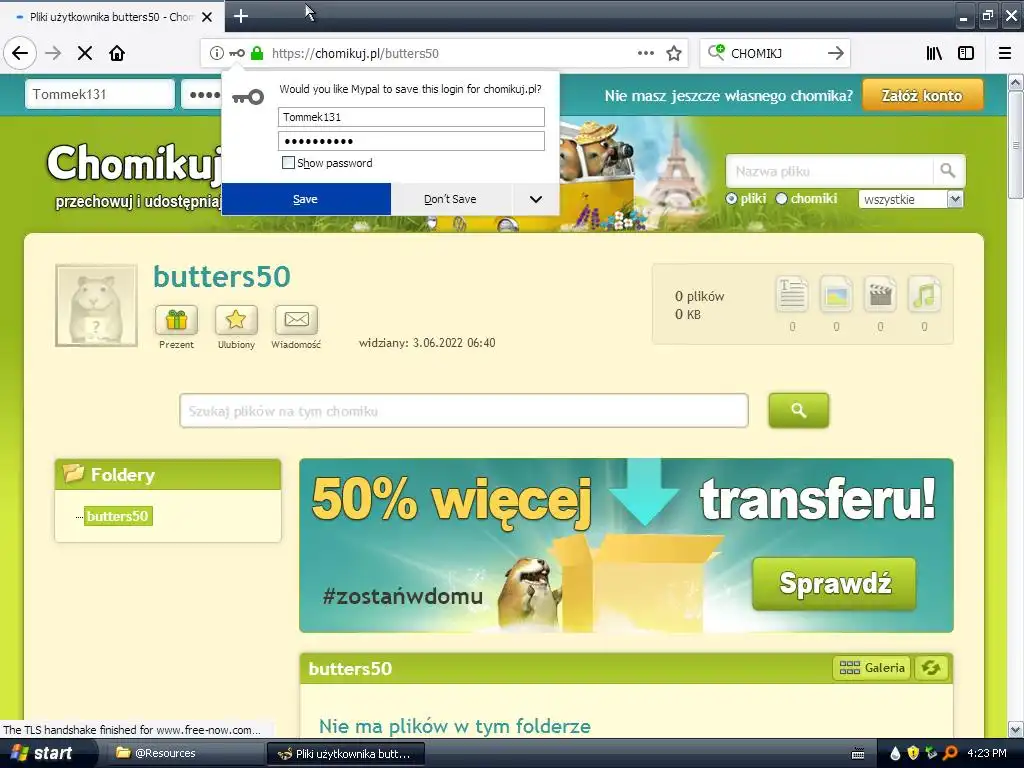Submit search with the go arrow
Image resolution: width=1024 pixels, height=768 pixels.
(835, 53)
